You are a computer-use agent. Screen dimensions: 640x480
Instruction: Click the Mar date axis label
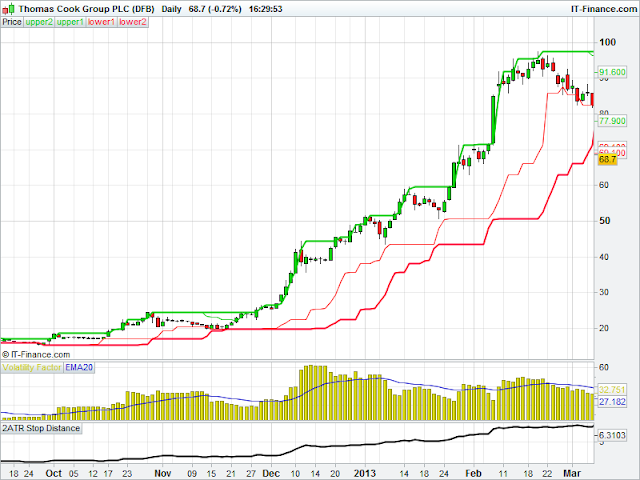[572, 473]
